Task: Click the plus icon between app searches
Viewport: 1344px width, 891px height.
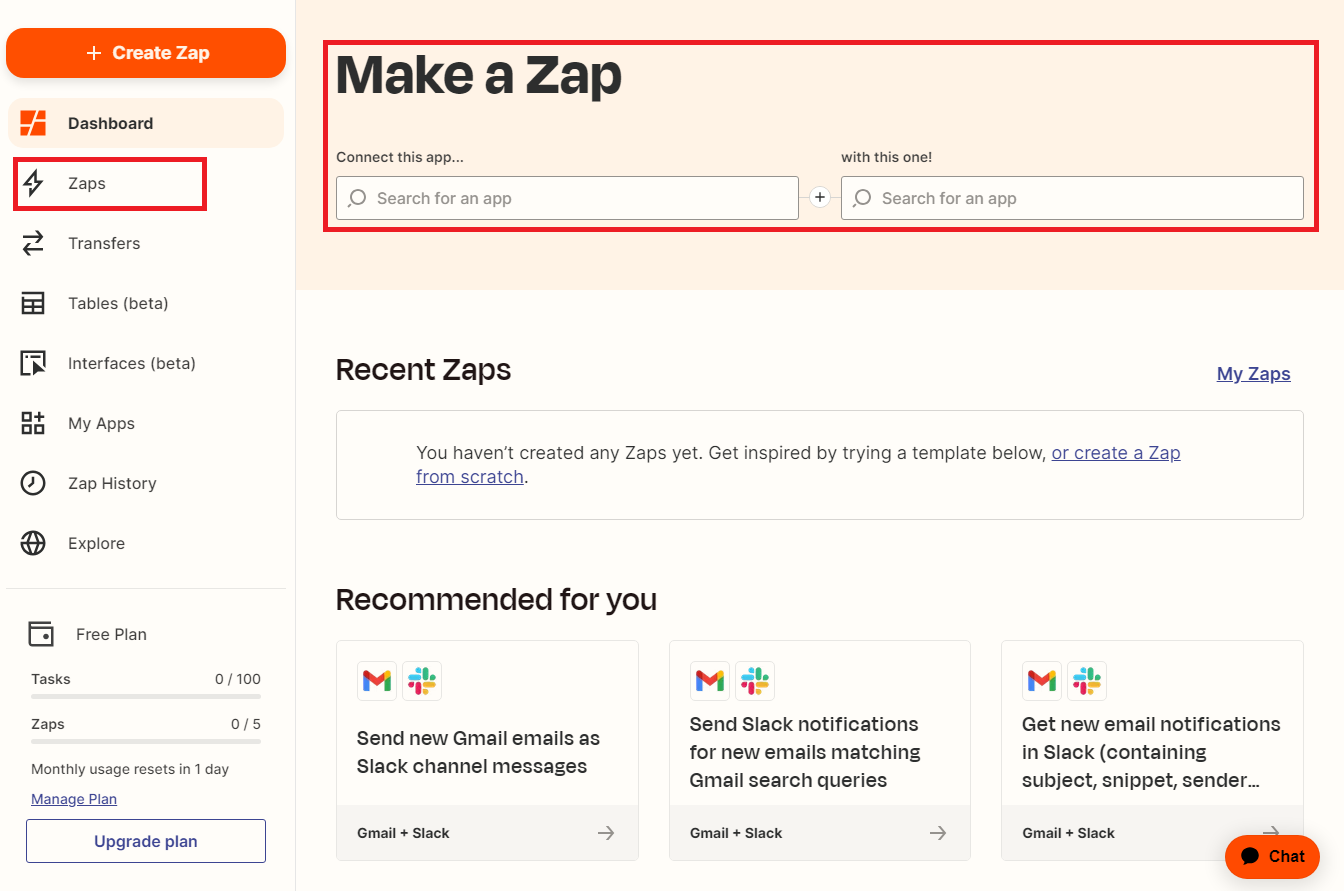Action: pos(820,198)
